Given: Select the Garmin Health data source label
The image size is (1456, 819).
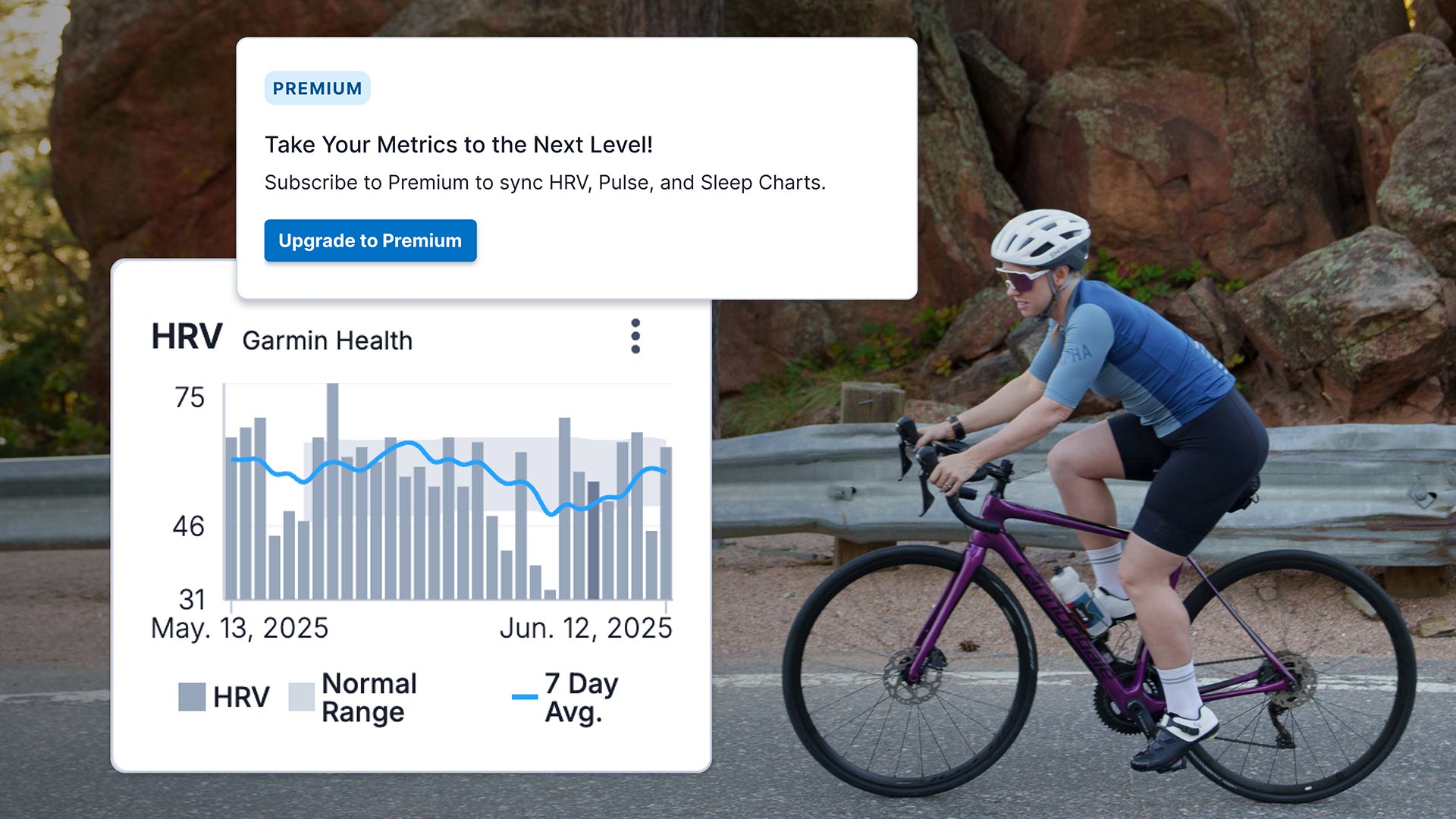Looking at the screenshot, I should pyautogui.click(x=326, y=341).
